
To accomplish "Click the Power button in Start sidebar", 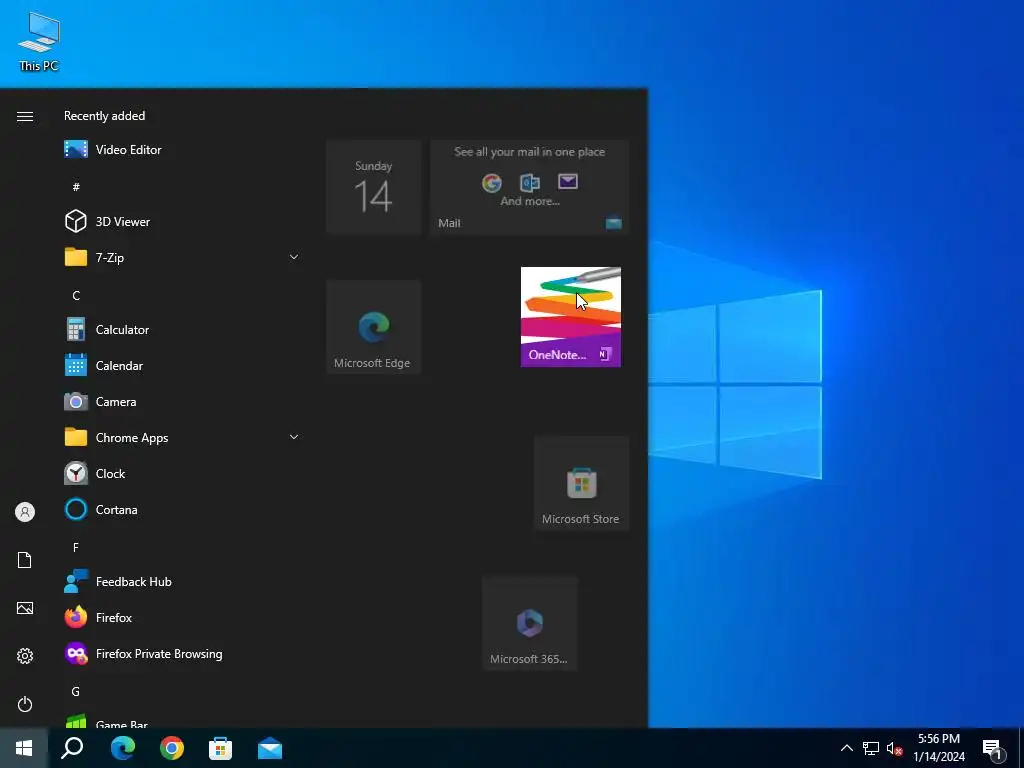I will point(25,704).
